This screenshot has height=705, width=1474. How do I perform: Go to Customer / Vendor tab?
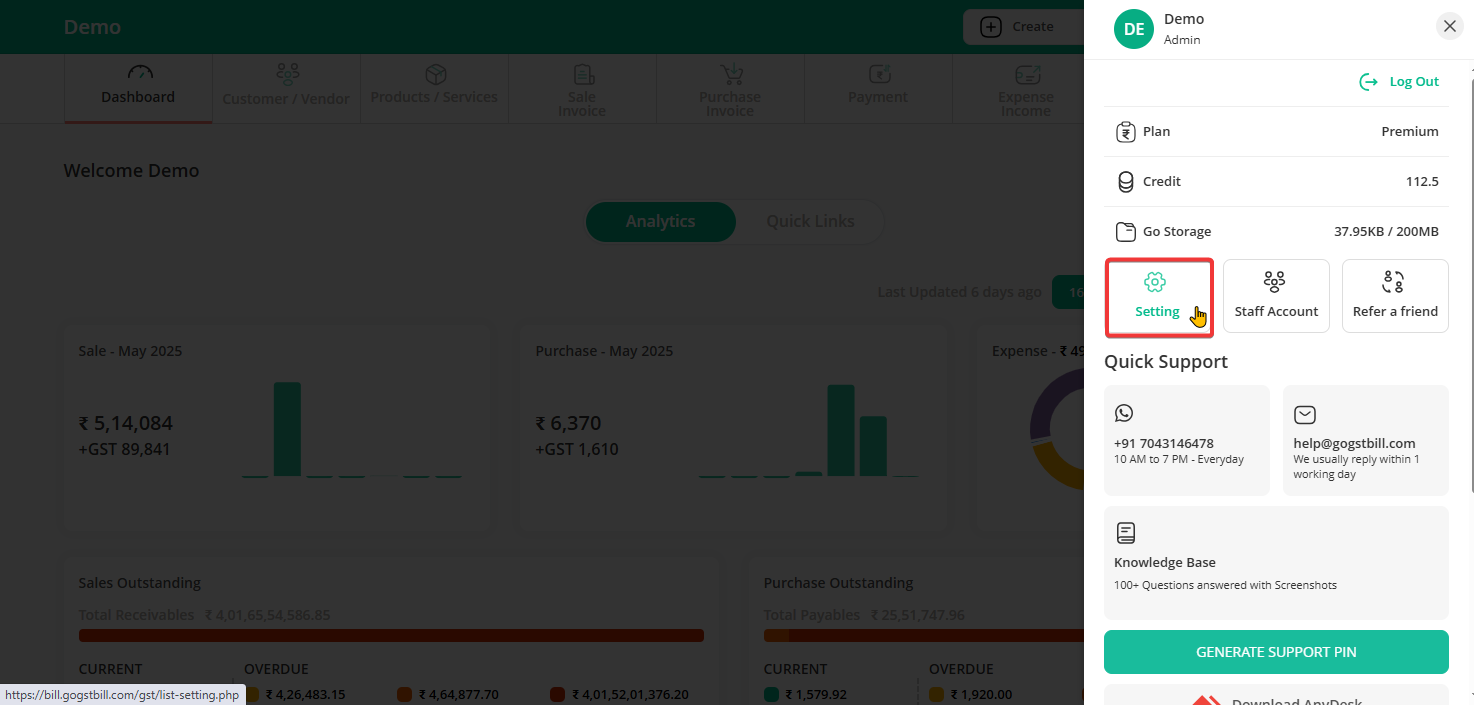pyautogui.click(x=286, y=88)
